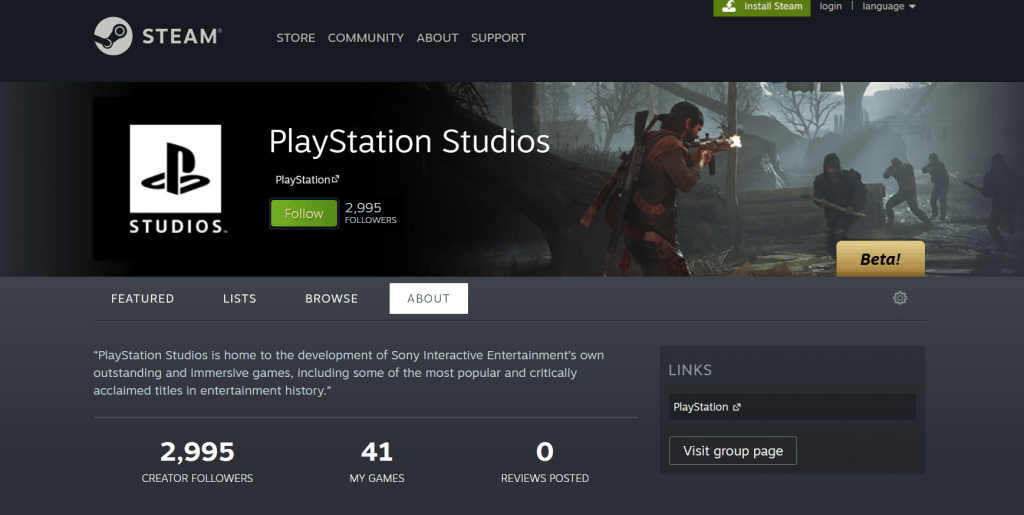Click the 2,995 creator followers stat
The height and width of the screenshot is (515, 1024).
(x=197, y=462)
